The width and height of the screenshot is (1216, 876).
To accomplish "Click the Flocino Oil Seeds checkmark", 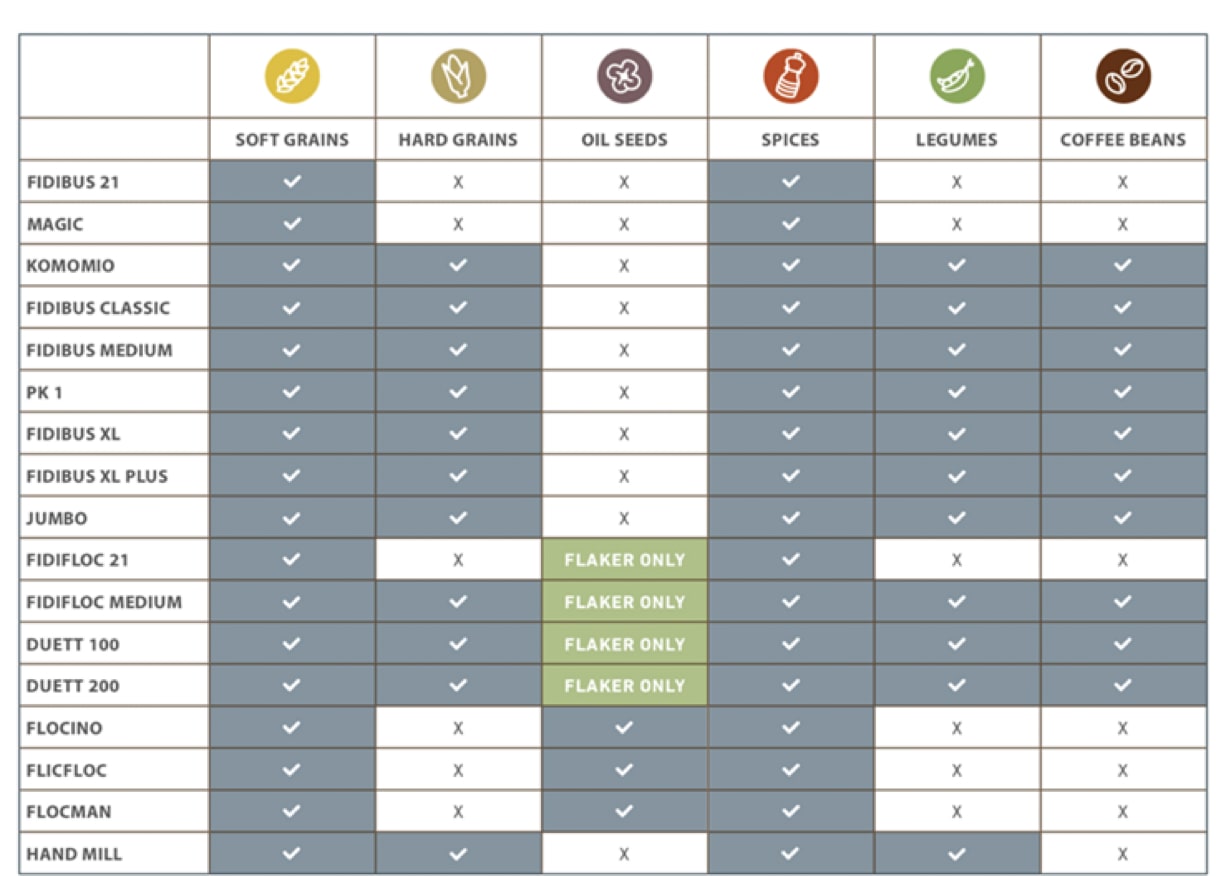I will point(624,728).
